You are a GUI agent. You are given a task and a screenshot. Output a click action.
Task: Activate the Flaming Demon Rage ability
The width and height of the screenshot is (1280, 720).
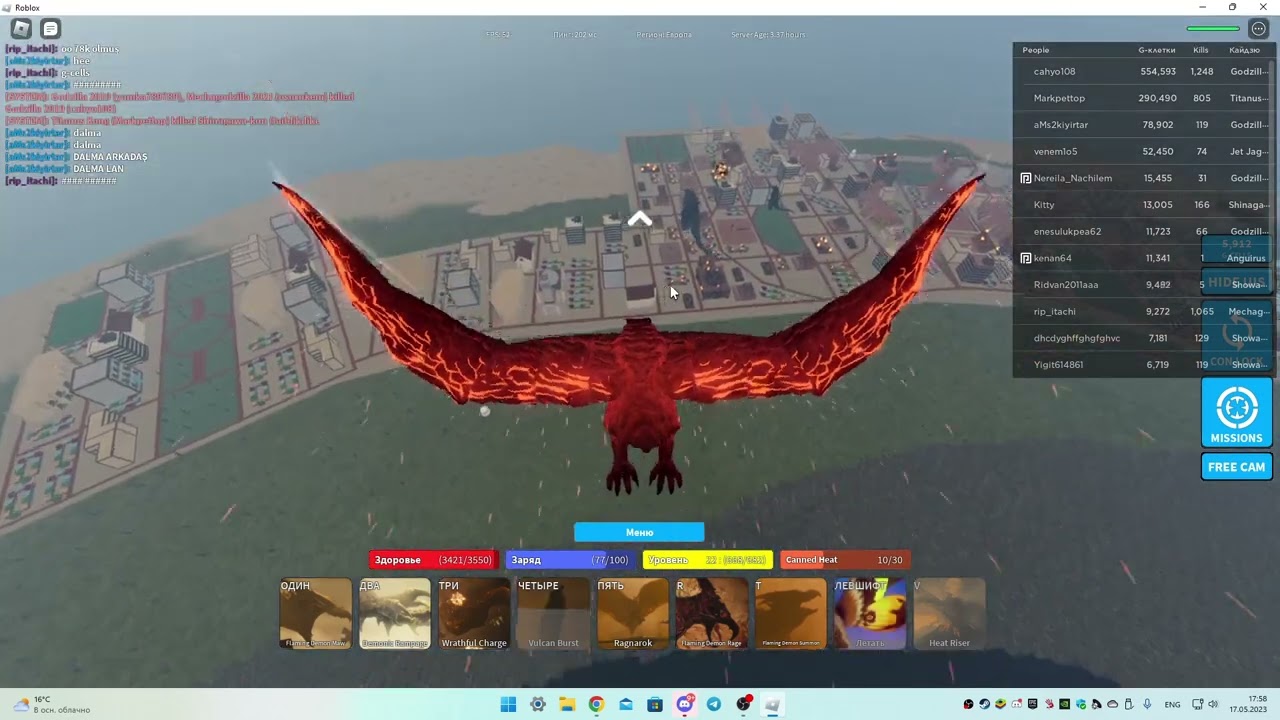pyautogui.click(x=712, y=614)
